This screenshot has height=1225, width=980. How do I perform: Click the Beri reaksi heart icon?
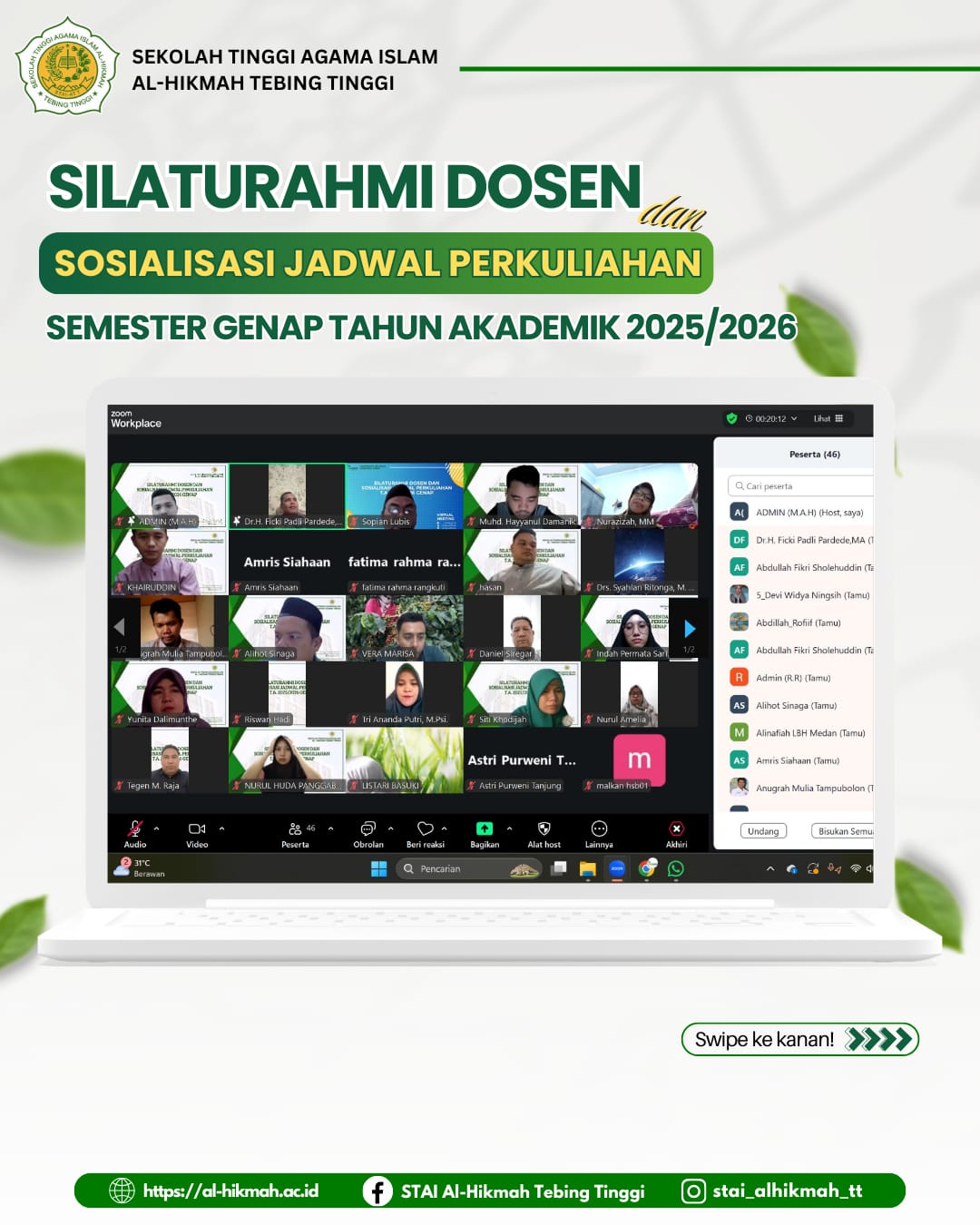pyautogui.click(x=426, y=828)
